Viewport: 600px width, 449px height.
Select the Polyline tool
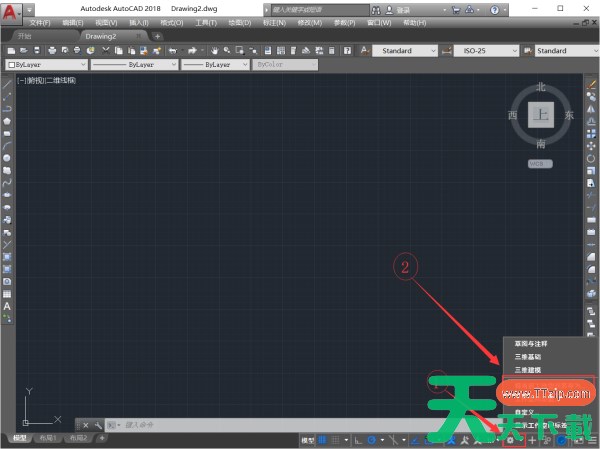click(7, 109)
